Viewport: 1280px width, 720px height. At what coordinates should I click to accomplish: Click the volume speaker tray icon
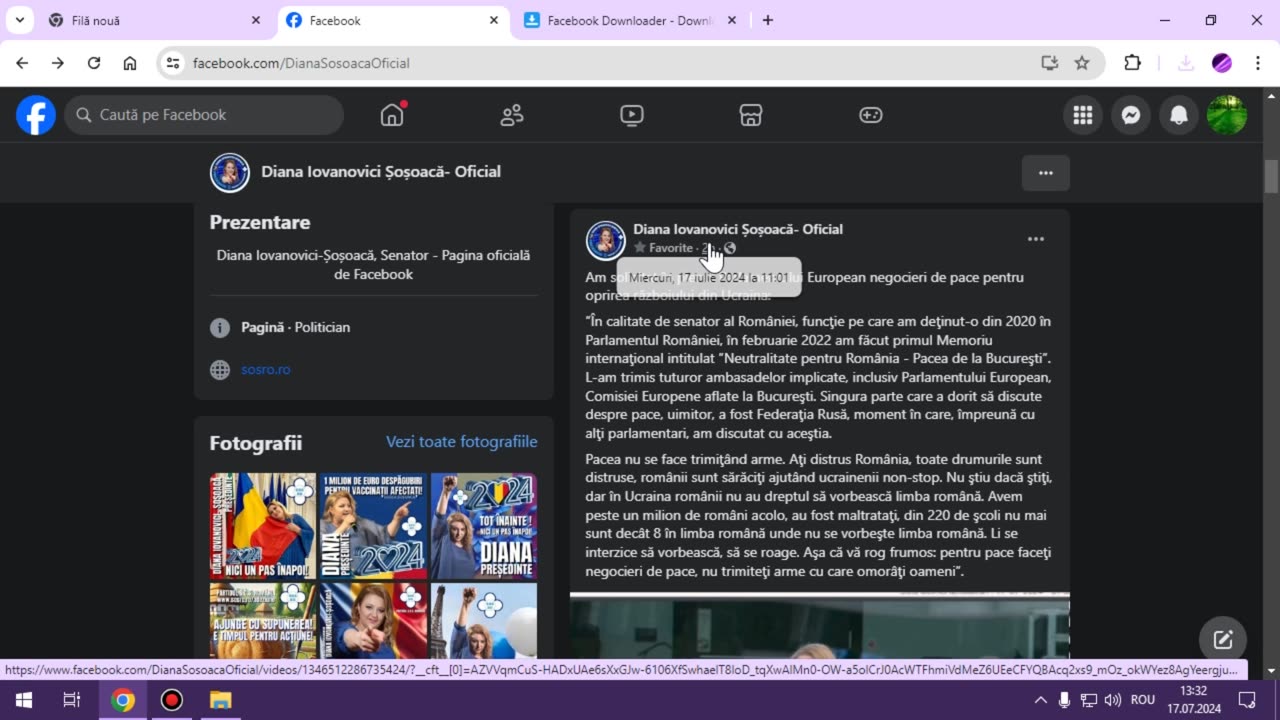(x=1113, y=700)
